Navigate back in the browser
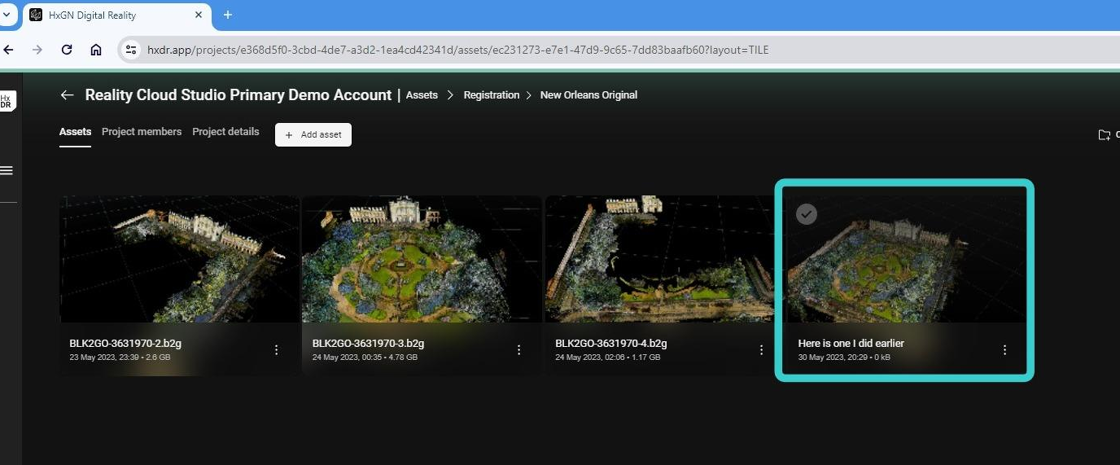 point(8,50)
